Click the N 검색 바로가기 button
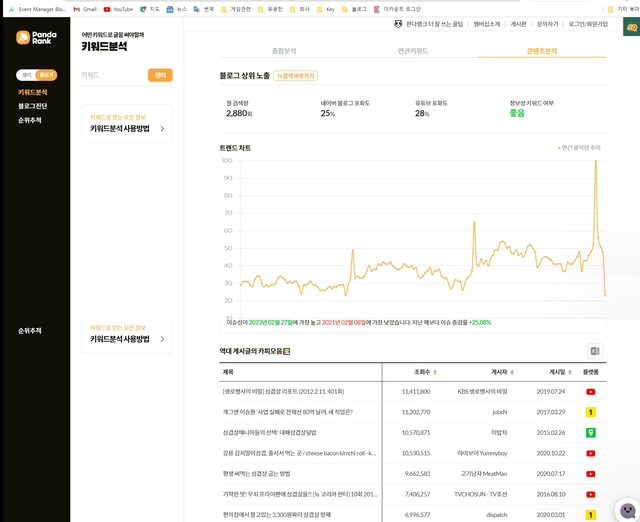 [x=296, y=76]
